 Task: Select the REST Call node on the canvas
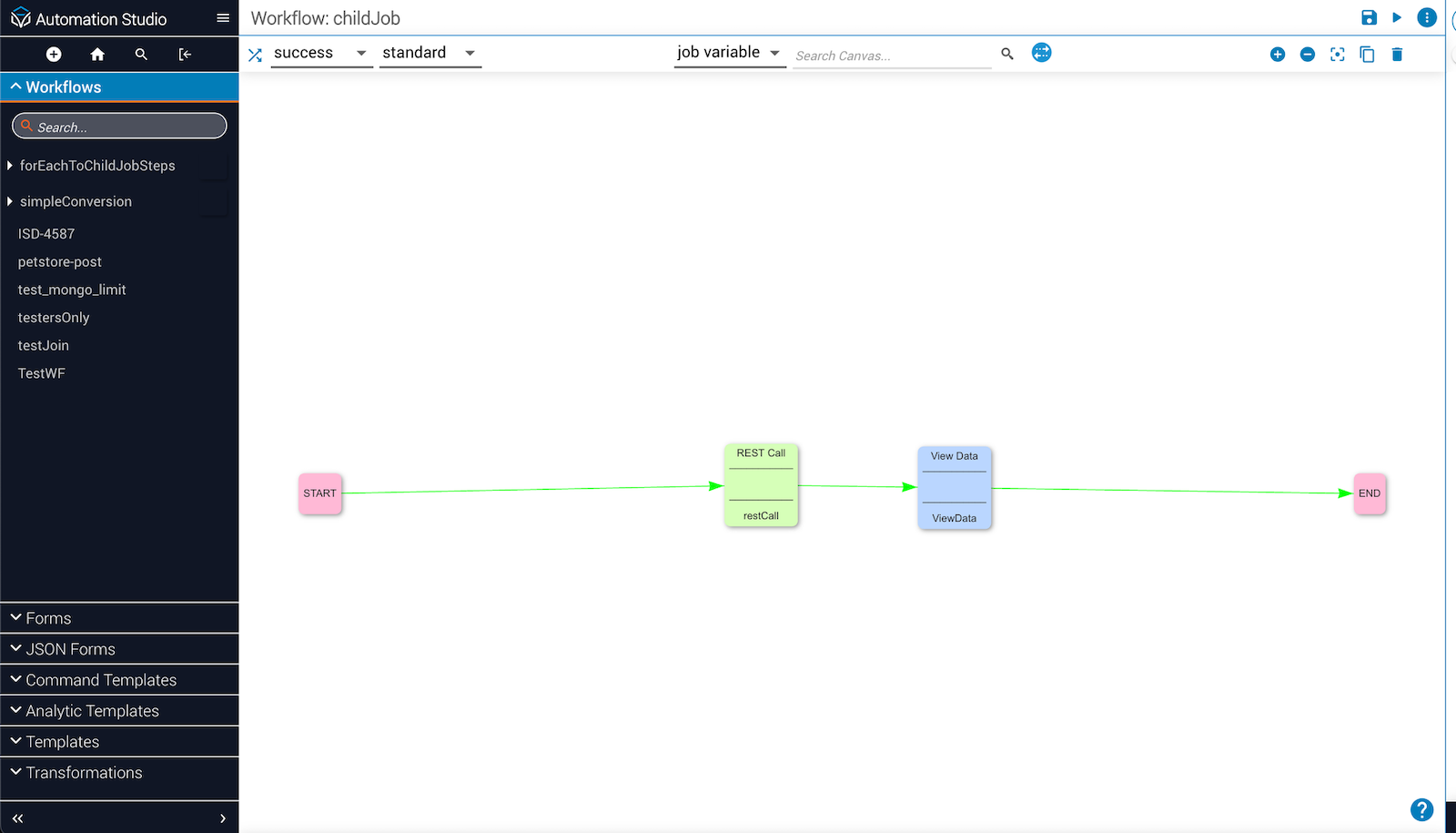coord(761,485)
